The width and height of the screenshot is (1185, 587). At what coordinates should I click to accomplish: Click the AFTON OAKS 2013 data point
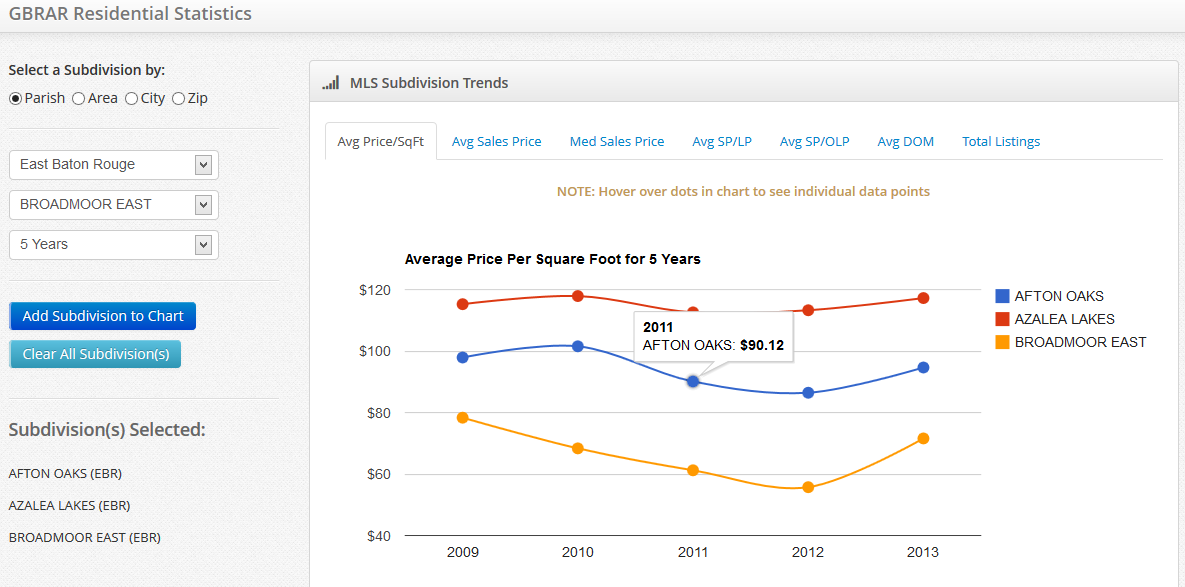click(x=923, y=368)
